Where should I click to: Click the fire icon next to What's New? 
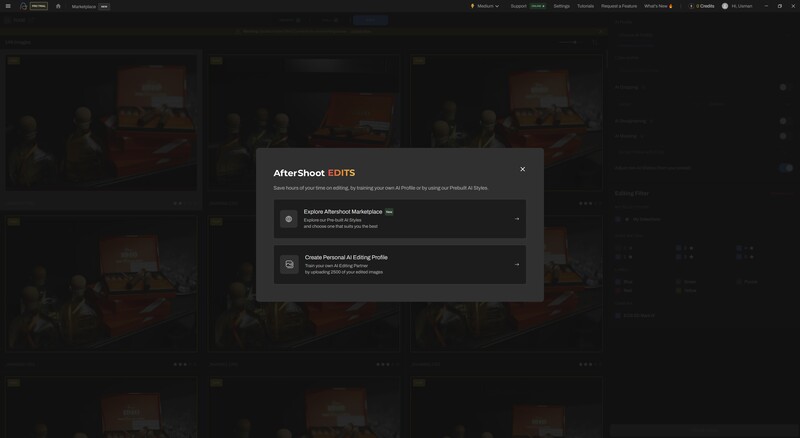coord(670,6)
